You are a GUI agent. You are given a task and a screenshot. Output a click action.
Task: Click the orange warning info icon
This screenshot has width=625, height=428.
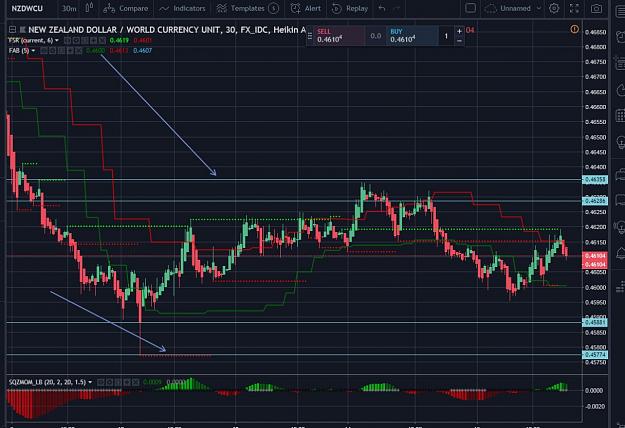click(x=574, y=29)
